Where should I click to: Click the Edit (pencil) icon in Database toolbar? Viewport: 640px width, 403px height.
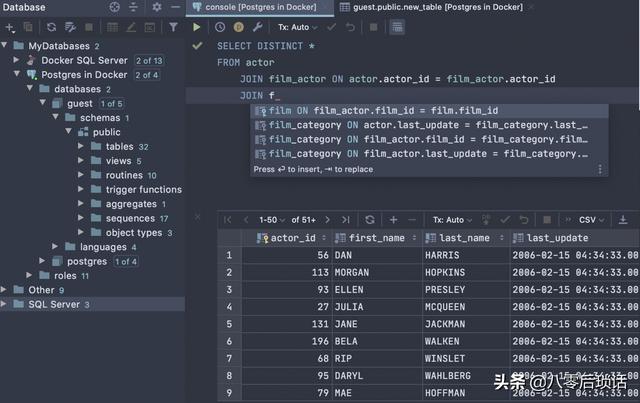pyautogui.click(x=131, y=27)
